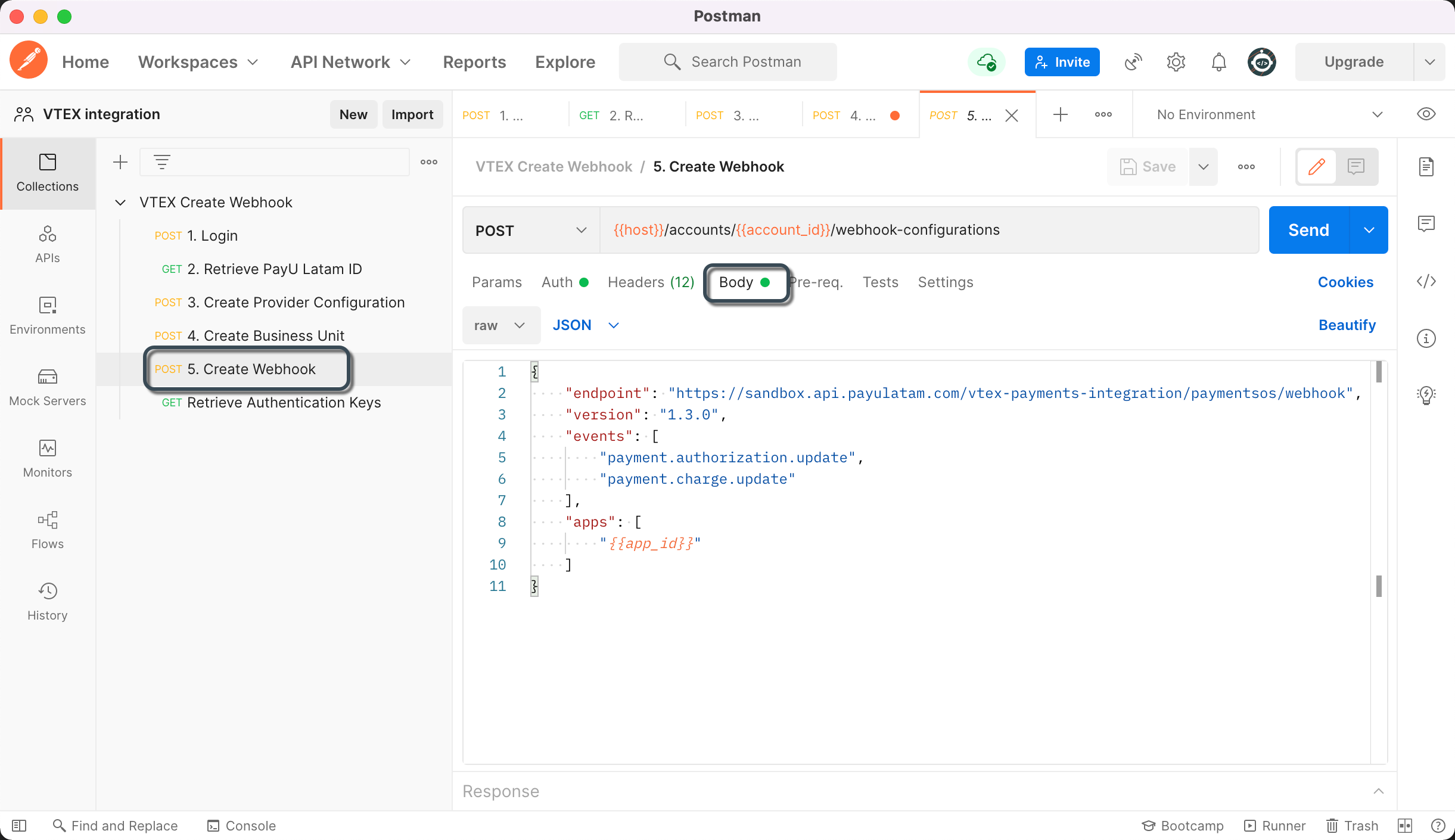
Task: Open the help icon in status bar
Action: [1438, 826]
